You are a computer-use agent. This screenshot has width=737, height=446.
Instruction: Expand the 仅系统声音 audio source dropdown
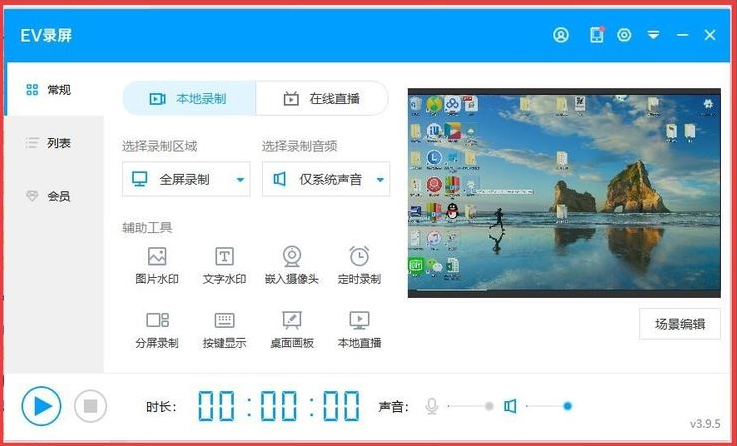pos(326,179)
